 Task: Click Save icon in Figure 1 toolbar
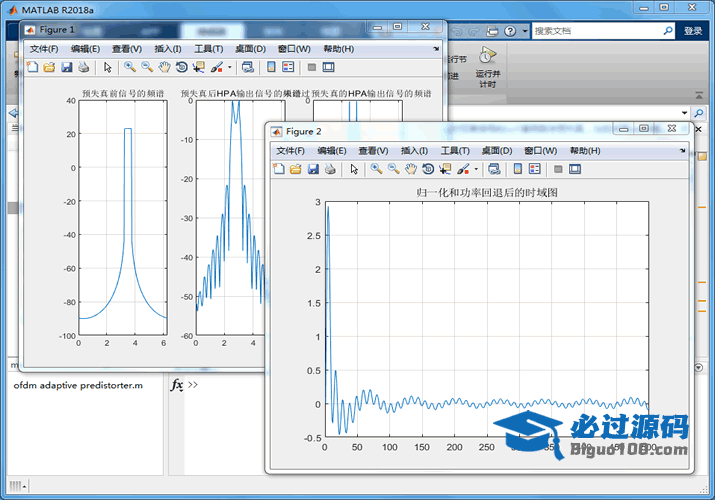point(67,67)
